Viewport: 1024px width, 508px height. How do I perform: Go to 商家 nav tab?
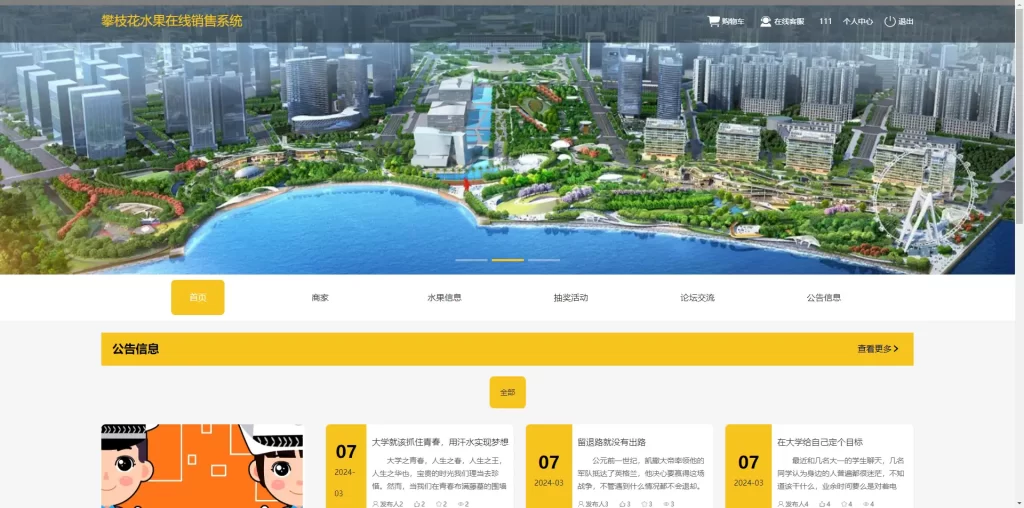(x=320, y=298)
